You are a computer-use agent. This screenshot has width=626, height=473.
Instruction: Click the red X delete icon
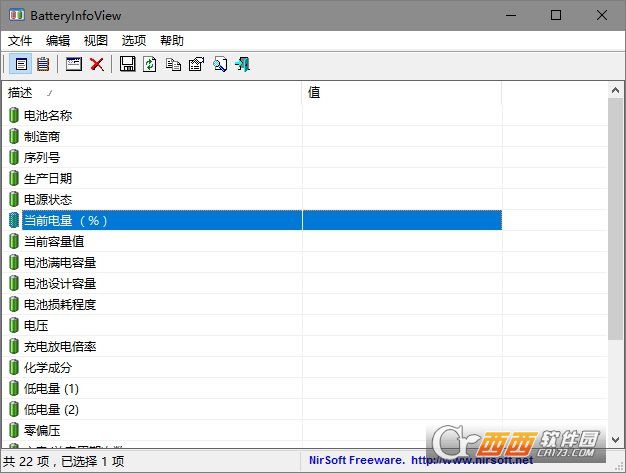click(x=97, y=64)
